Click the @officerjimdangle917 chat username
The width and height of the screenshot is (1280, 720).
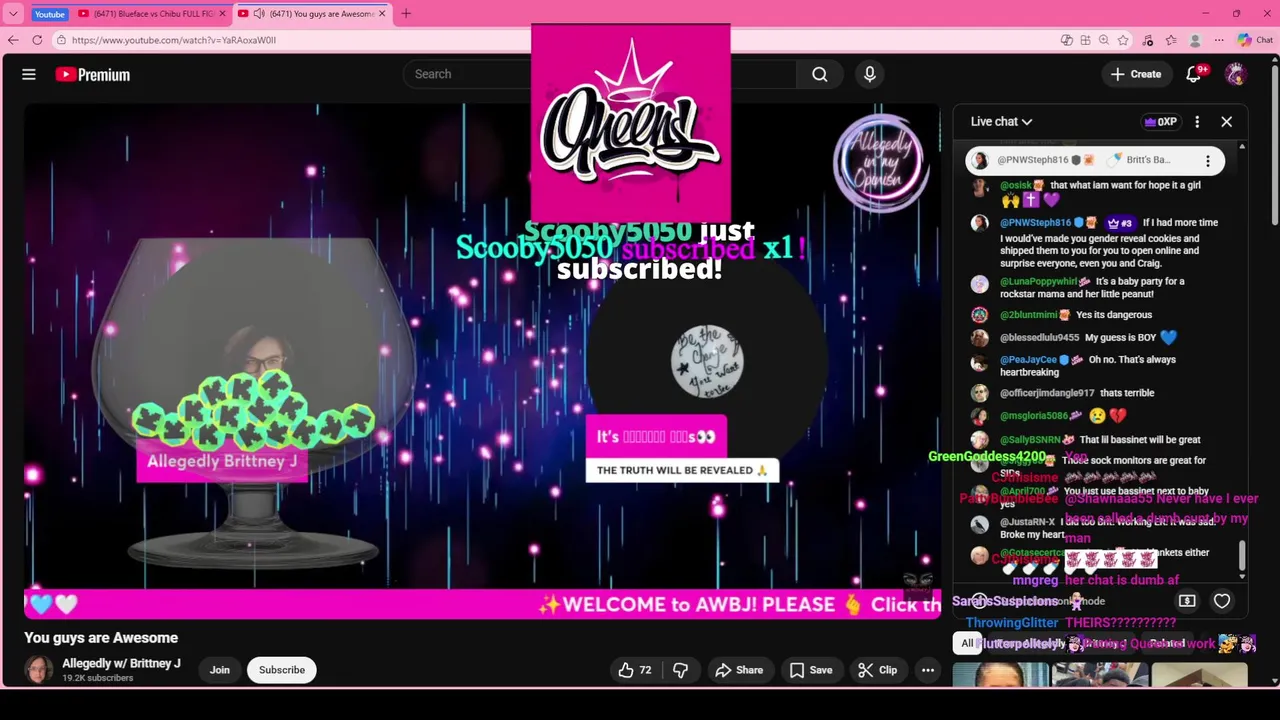[x=1047, y=393]
